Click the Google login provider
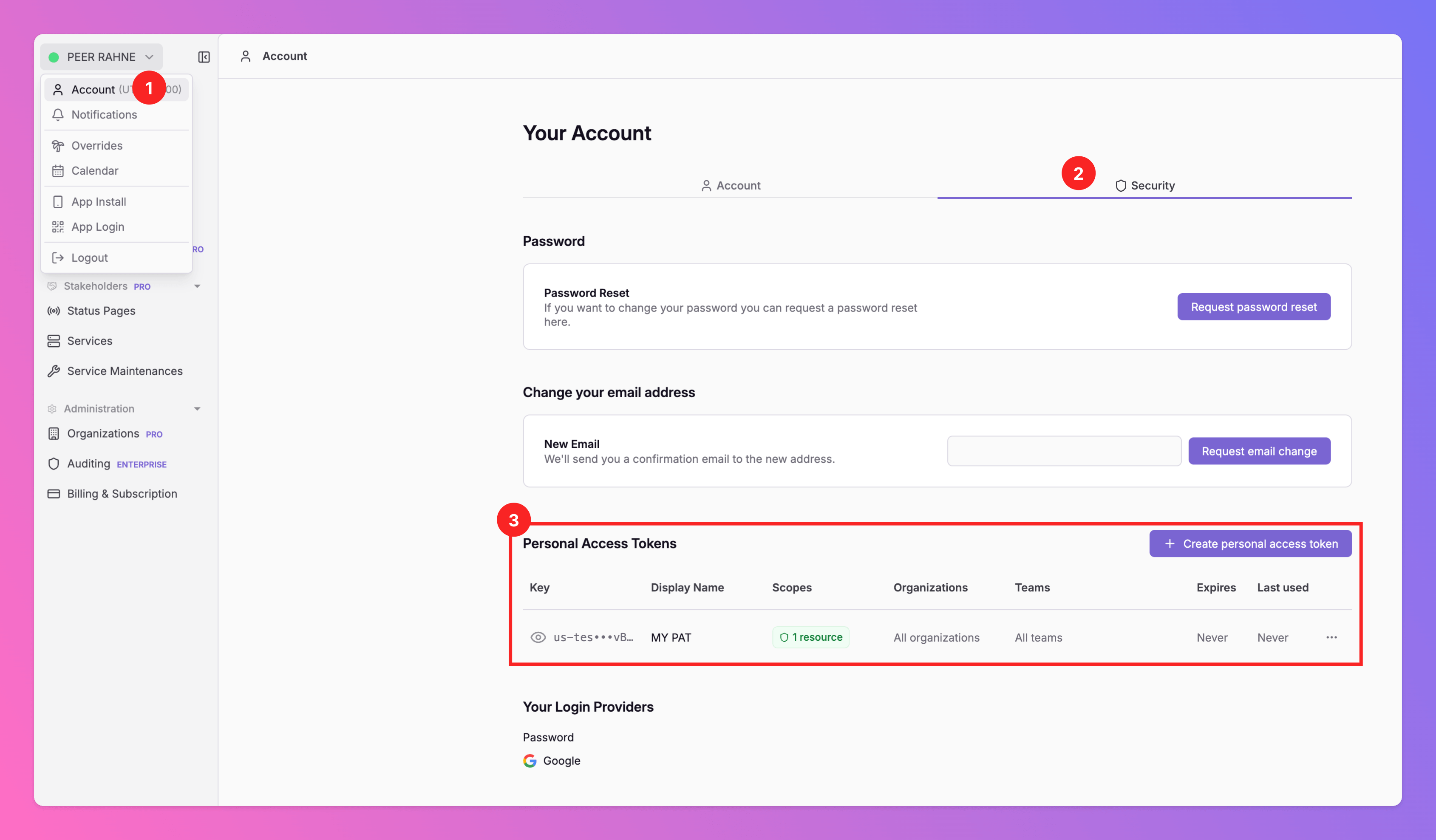The width and height of the screenshot is (1436, 840). pyautogui.click(x=552, y=761)
